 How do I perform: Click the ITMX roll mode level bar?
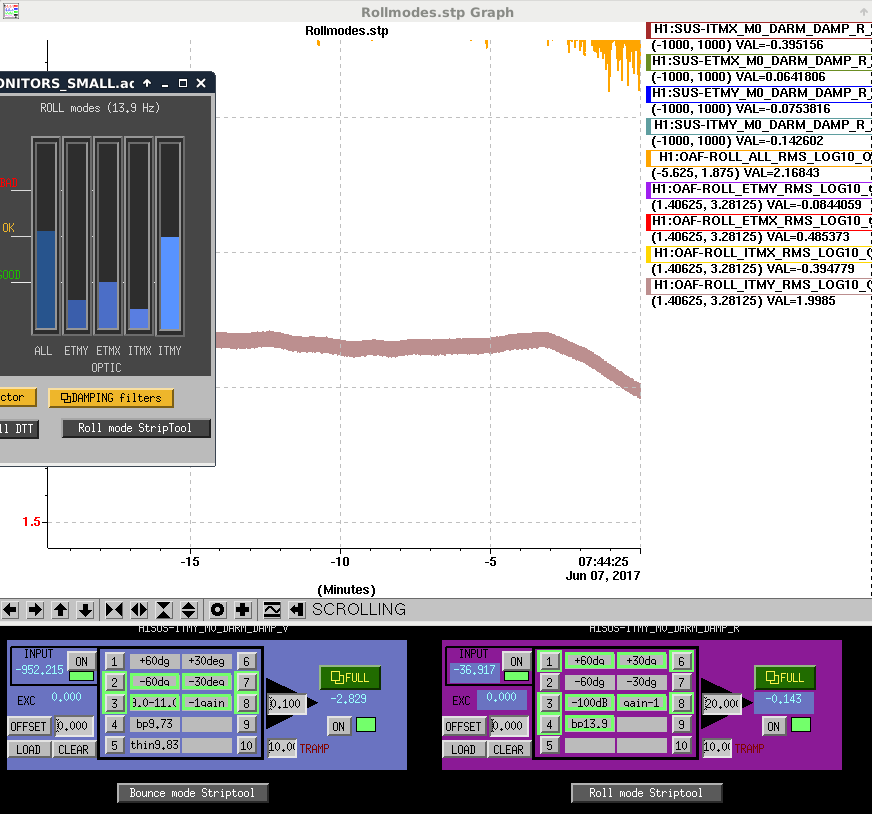click(139, 236)
